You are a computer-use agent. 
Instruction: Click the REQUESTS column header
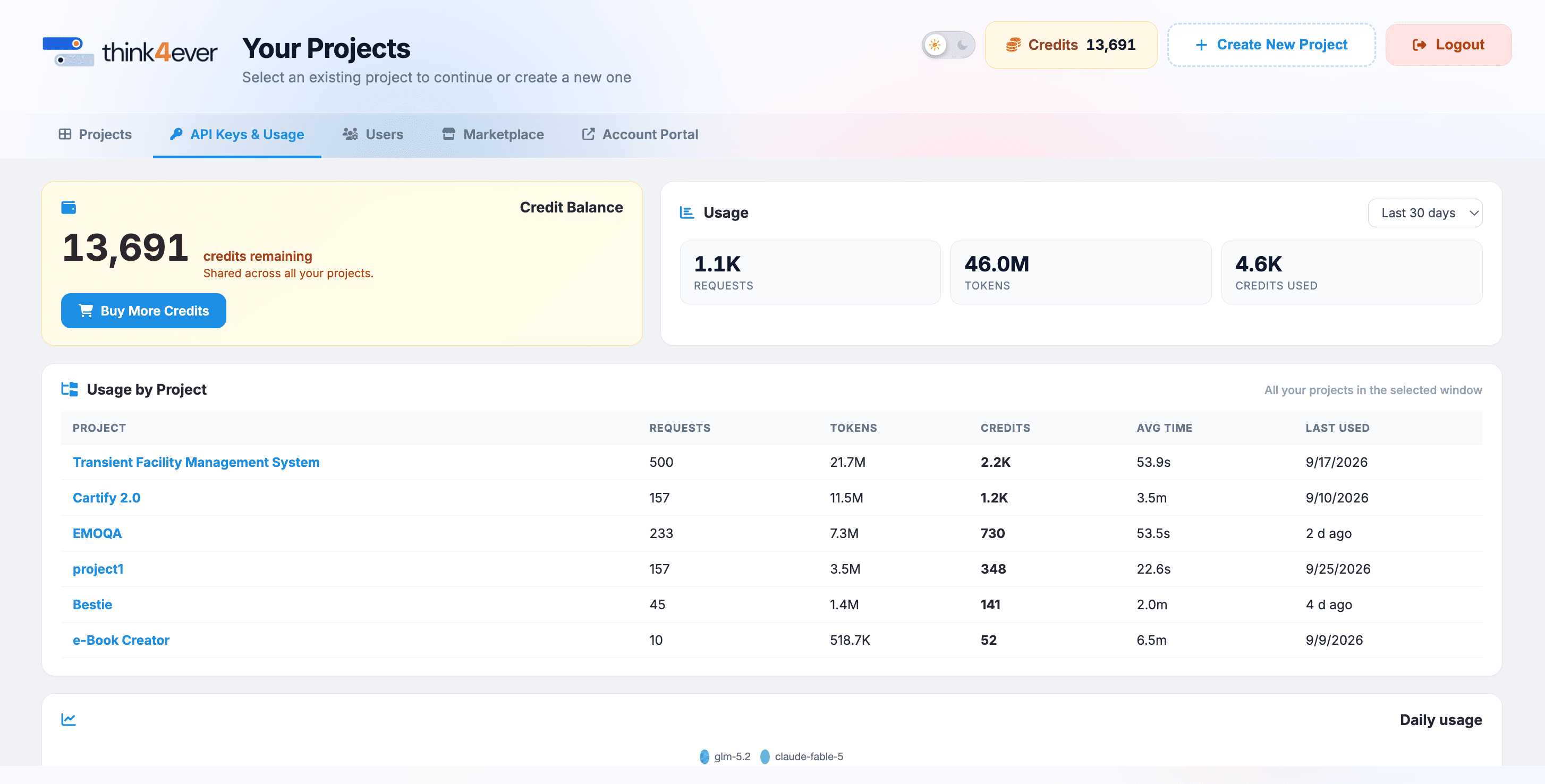click(680, 428)
